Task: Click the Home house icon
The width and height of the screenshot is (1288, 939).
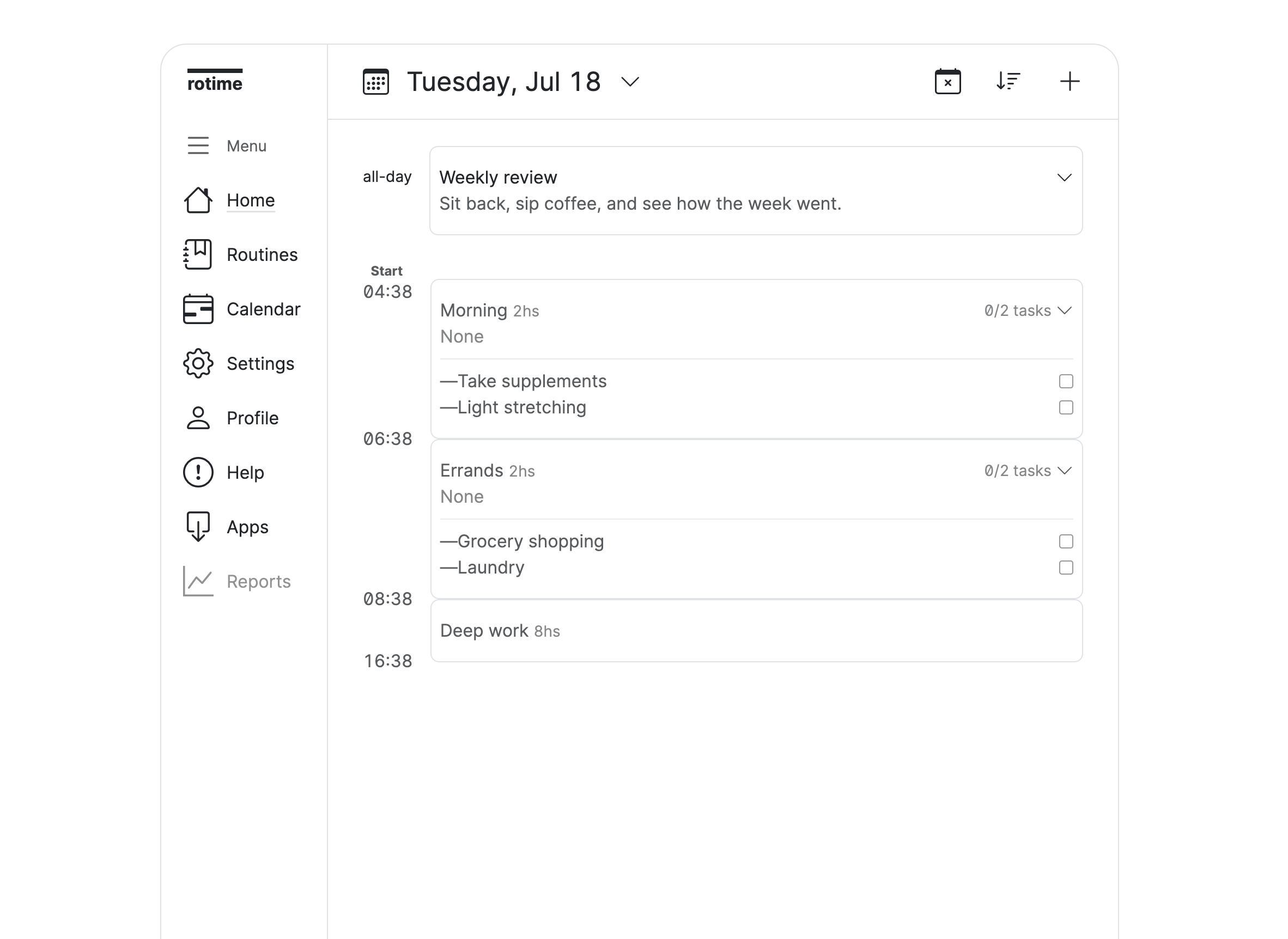Action: click(198, 200)
